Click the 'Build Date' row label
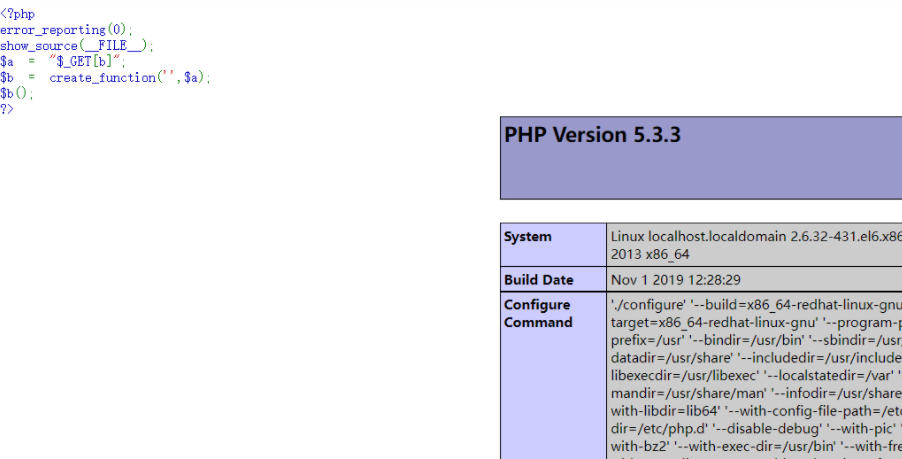 point(538,280)
